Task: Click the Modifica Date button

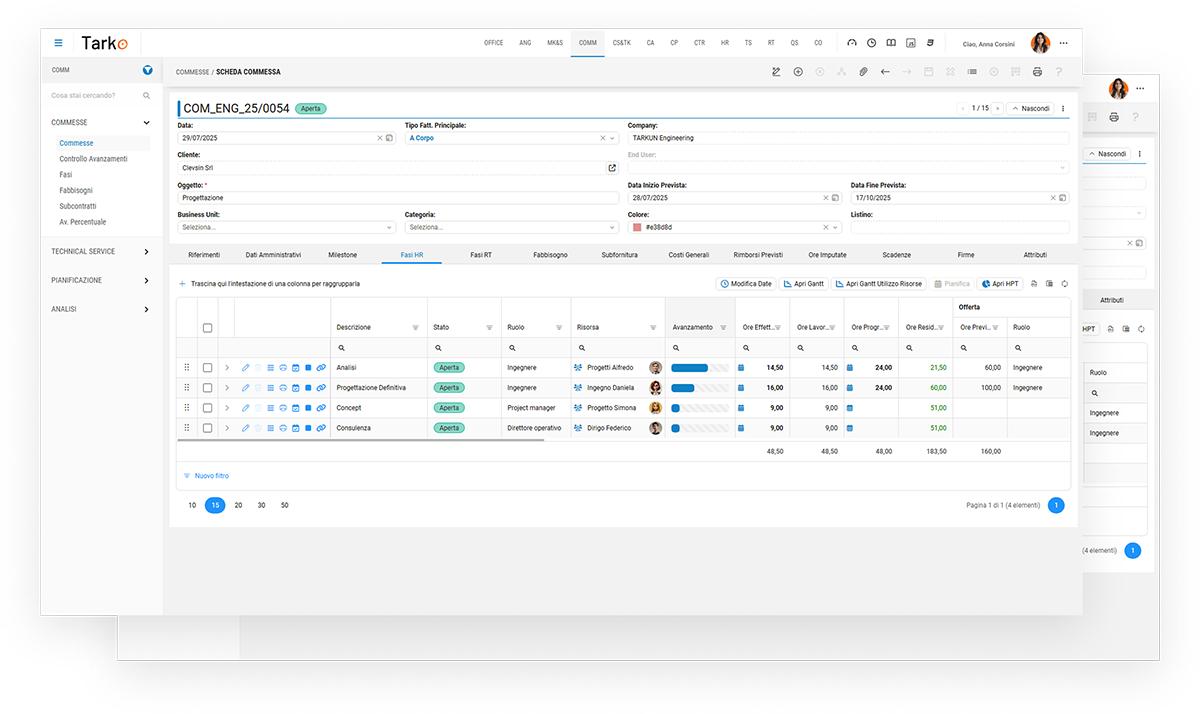Action: pyautogui.click(x=746, y=284)
